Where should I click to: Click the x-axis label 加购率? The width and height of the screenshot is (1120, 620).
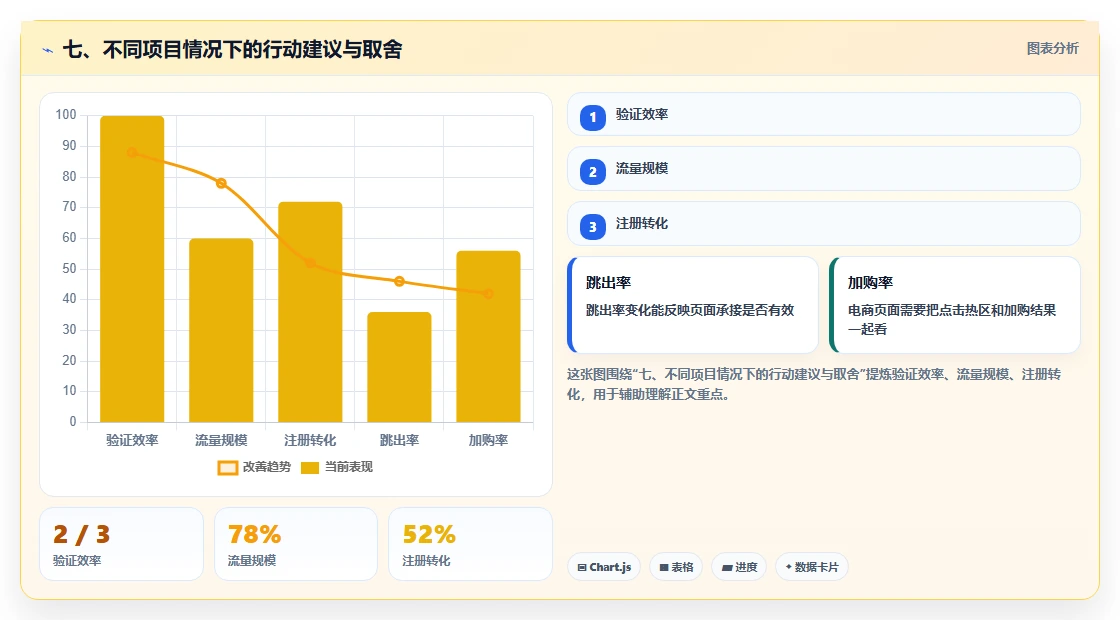click(488, 441)
